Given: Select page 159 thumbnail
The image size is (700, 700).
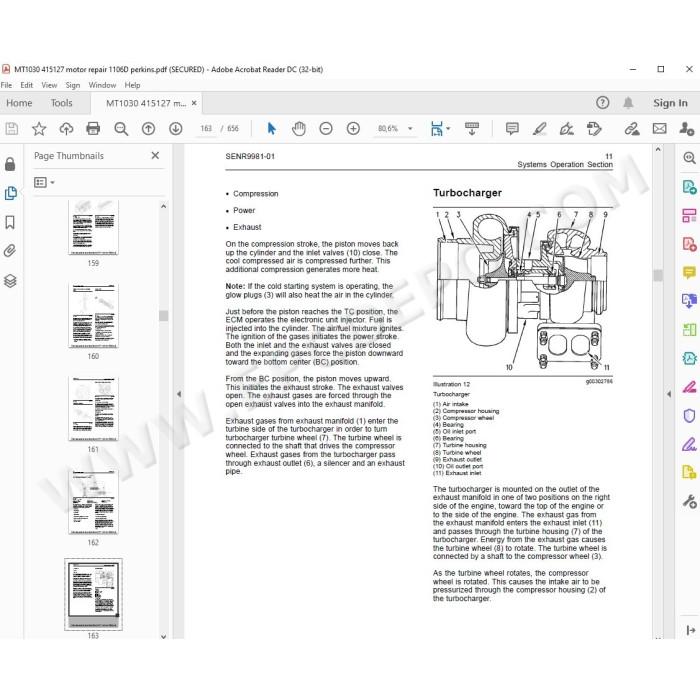Looking at the screenshot, I should click(93, 228).
